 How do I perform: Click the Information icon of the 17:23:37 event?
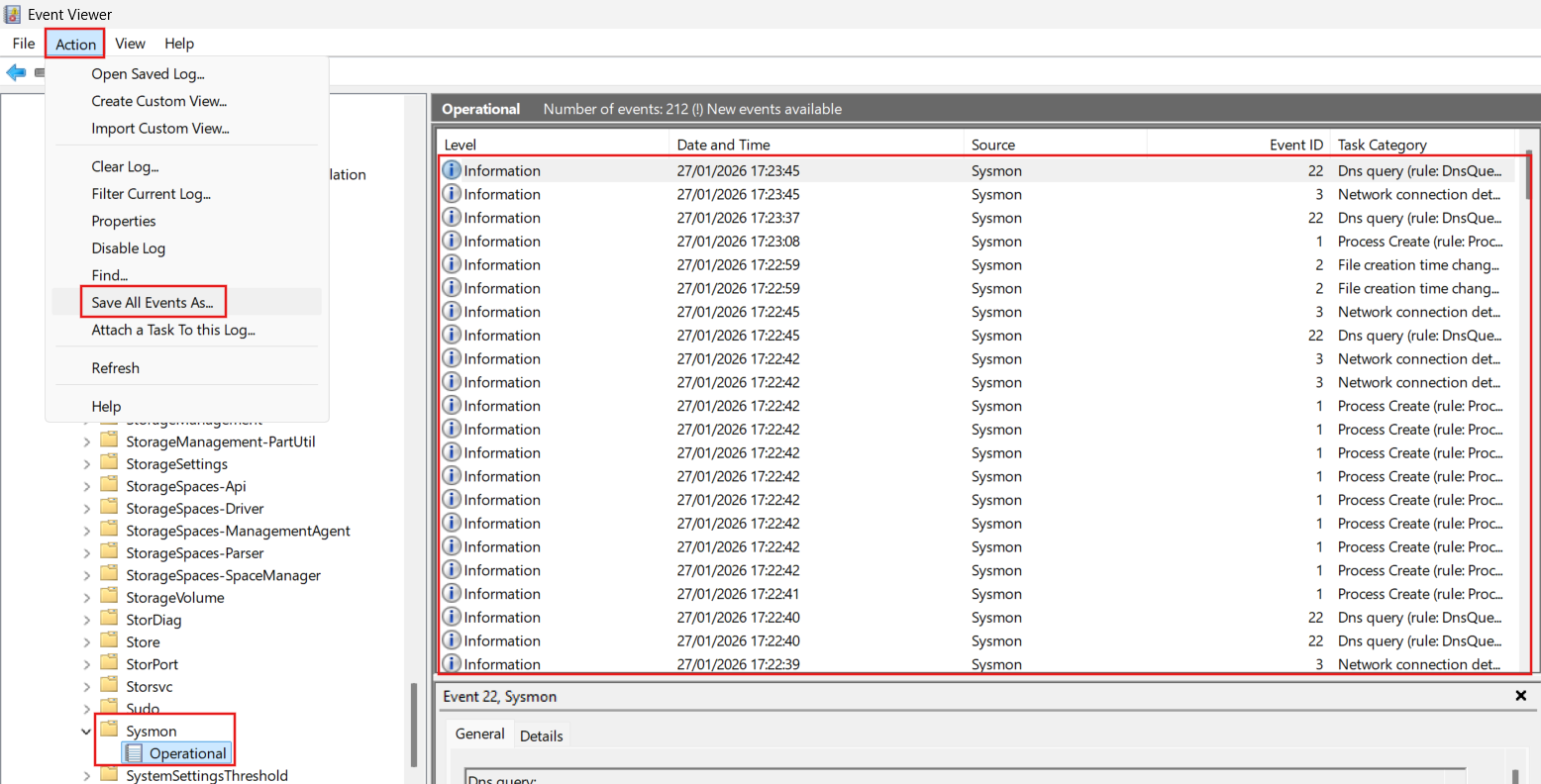pyautogui.click(x=452, y=218)
